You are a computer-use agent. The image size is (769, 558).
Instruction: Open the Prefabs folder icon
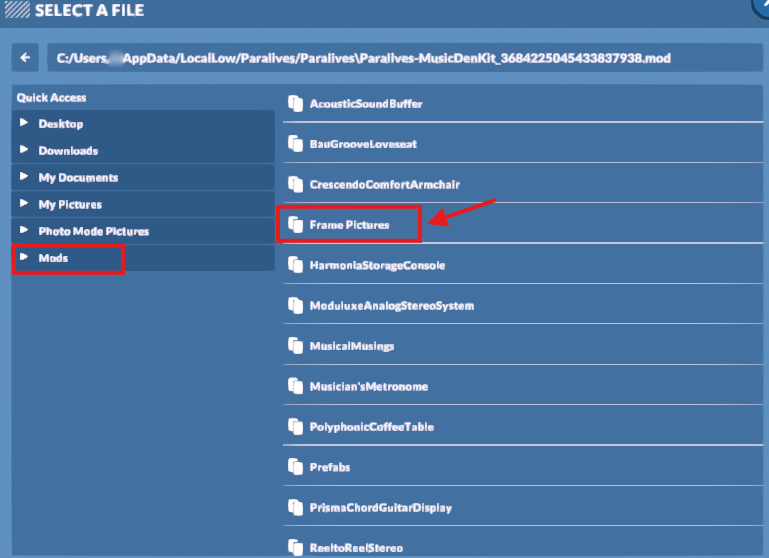[295, 467]
